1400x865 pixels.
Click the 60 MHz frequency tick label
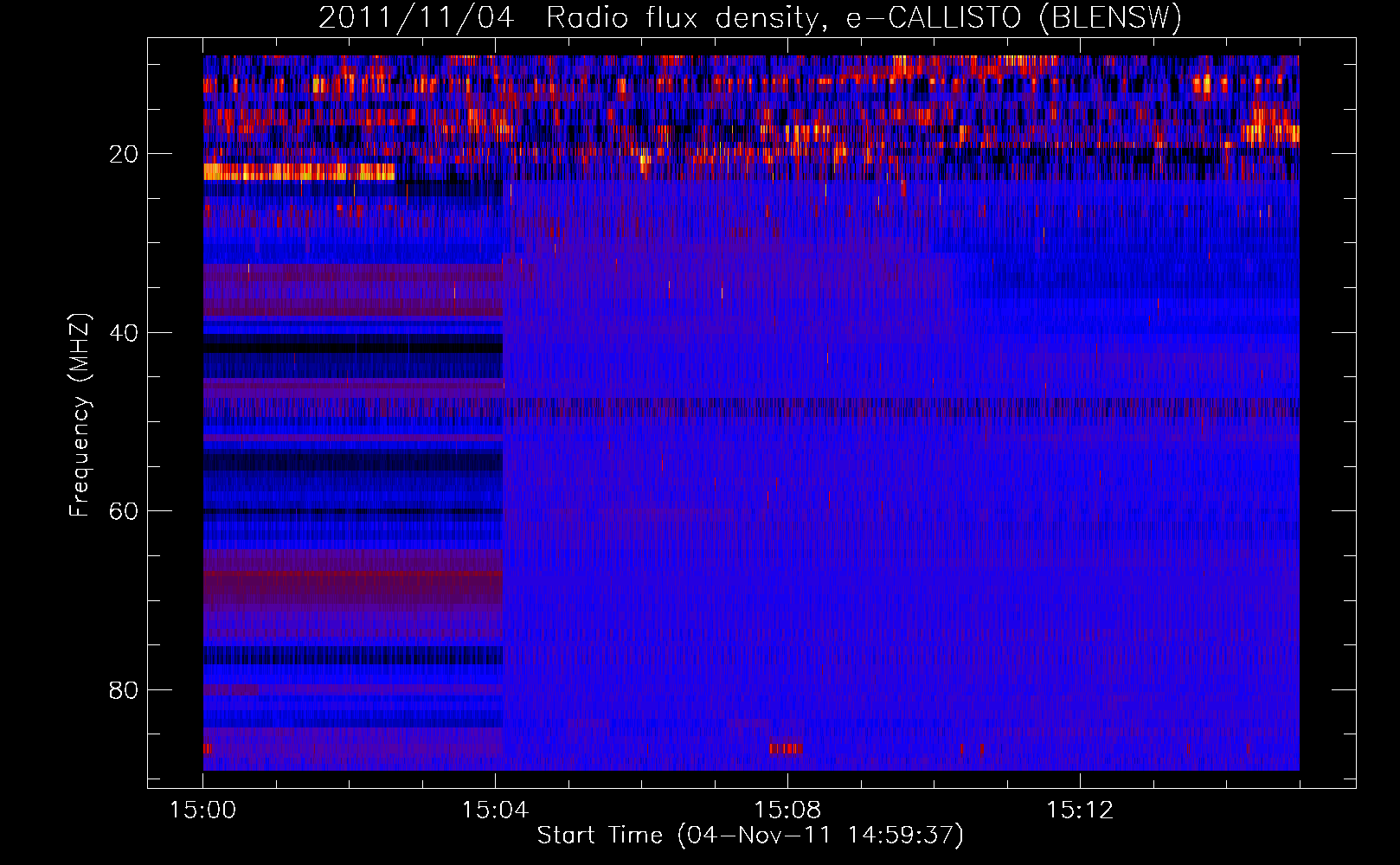(x=124, y=511)
